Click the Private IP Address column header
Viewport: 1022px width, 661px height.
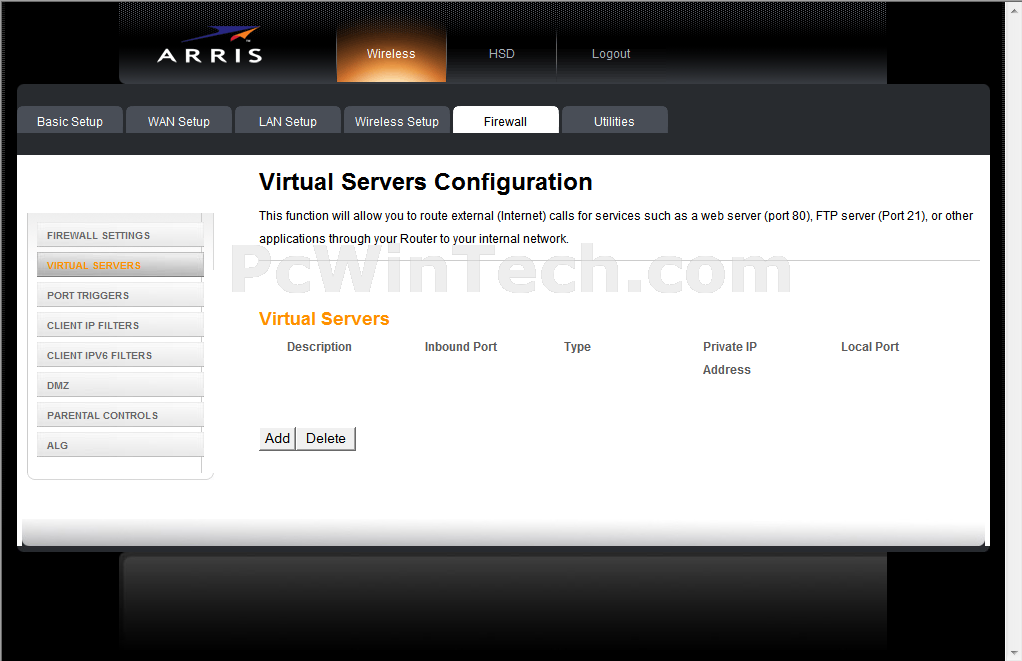[x=730, y=358]
